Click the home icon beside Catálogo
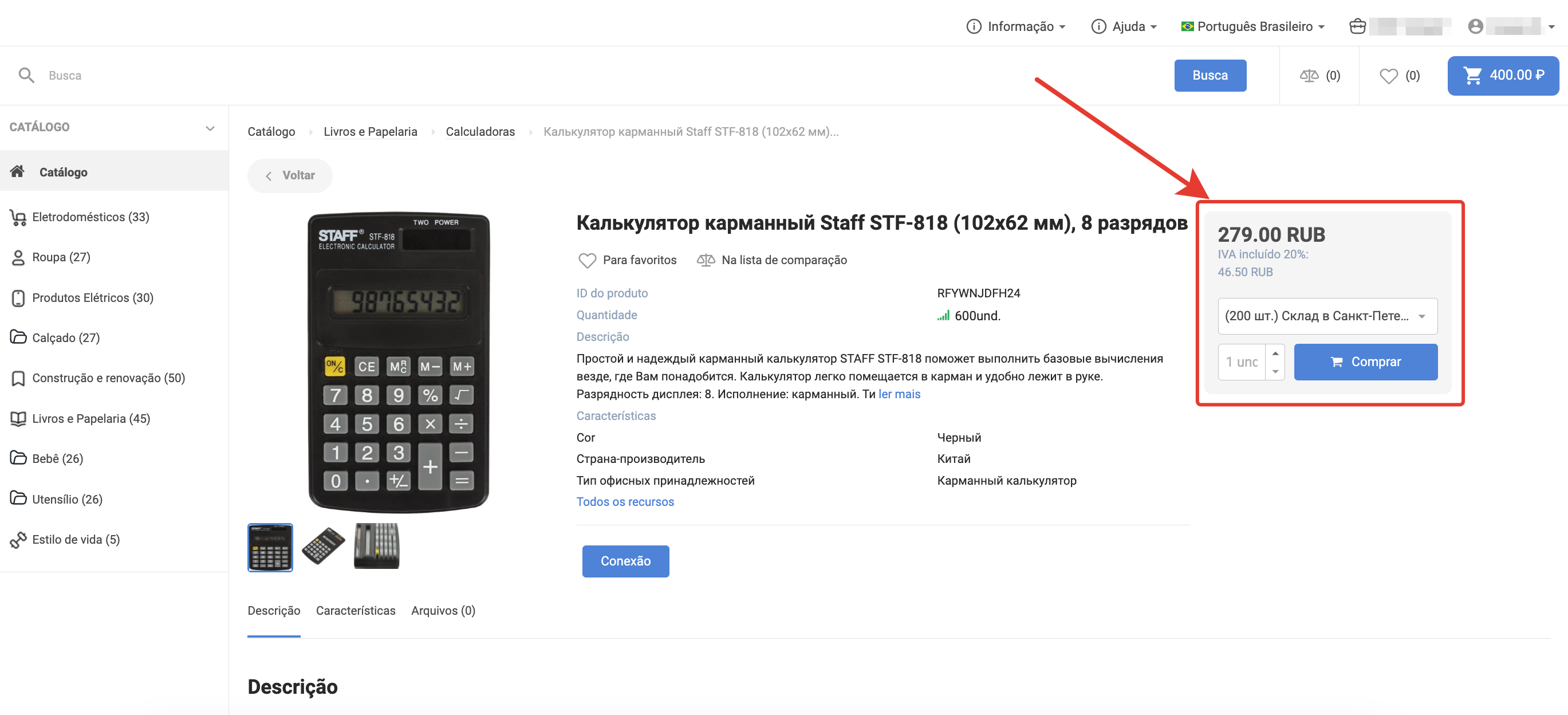 18,172
